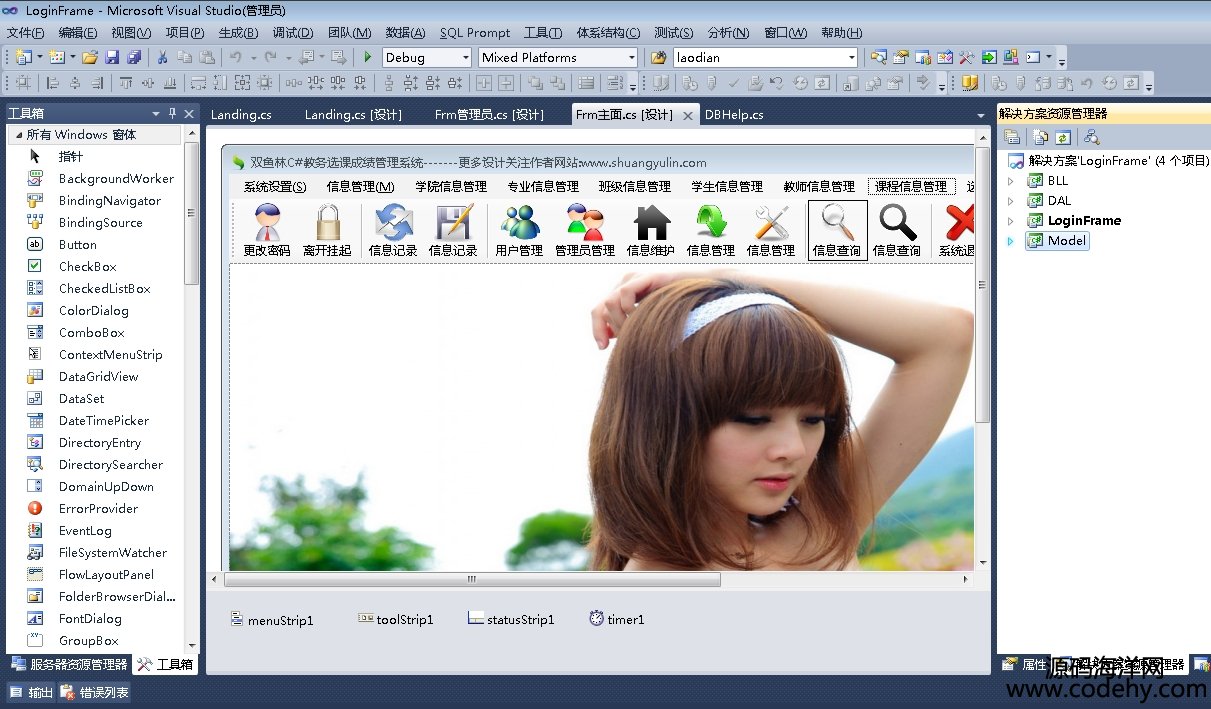Click the Align Lefts layout icon
Viewport: 1211px width, 709px height.
tap(52, 83)
